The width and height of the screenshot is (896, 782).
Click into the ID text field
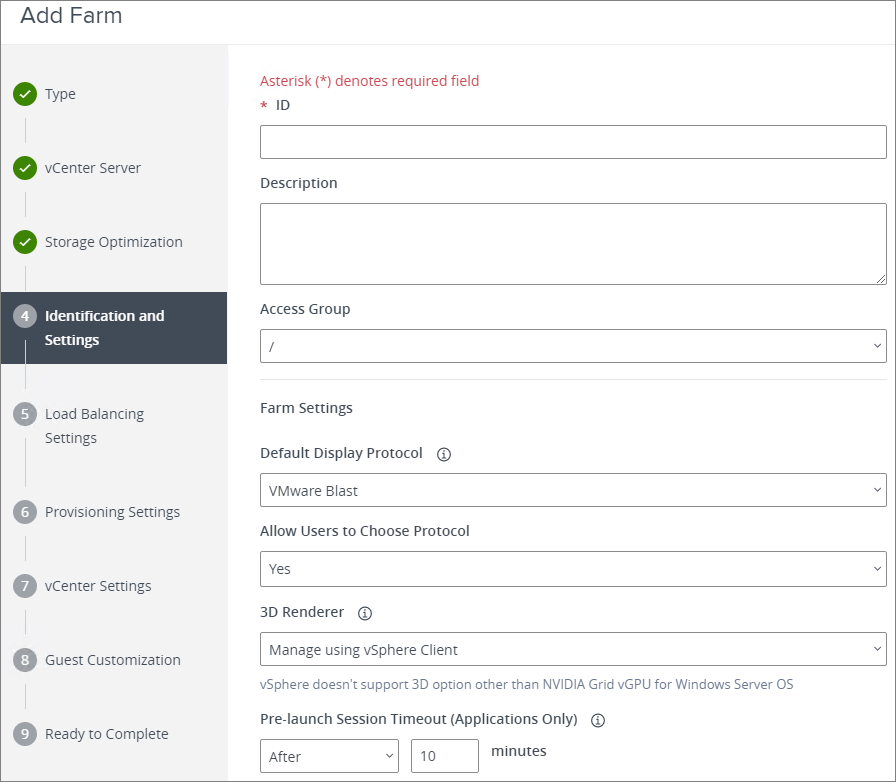[x=572, y=142]
